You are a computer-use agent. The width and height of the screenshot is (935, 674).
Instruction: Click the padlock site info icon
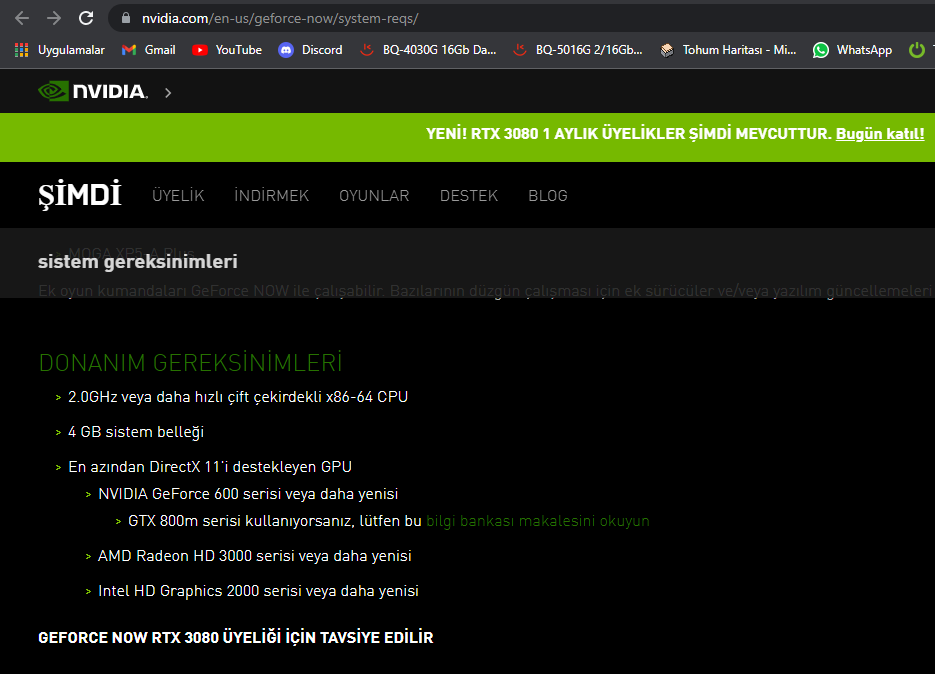126,18
